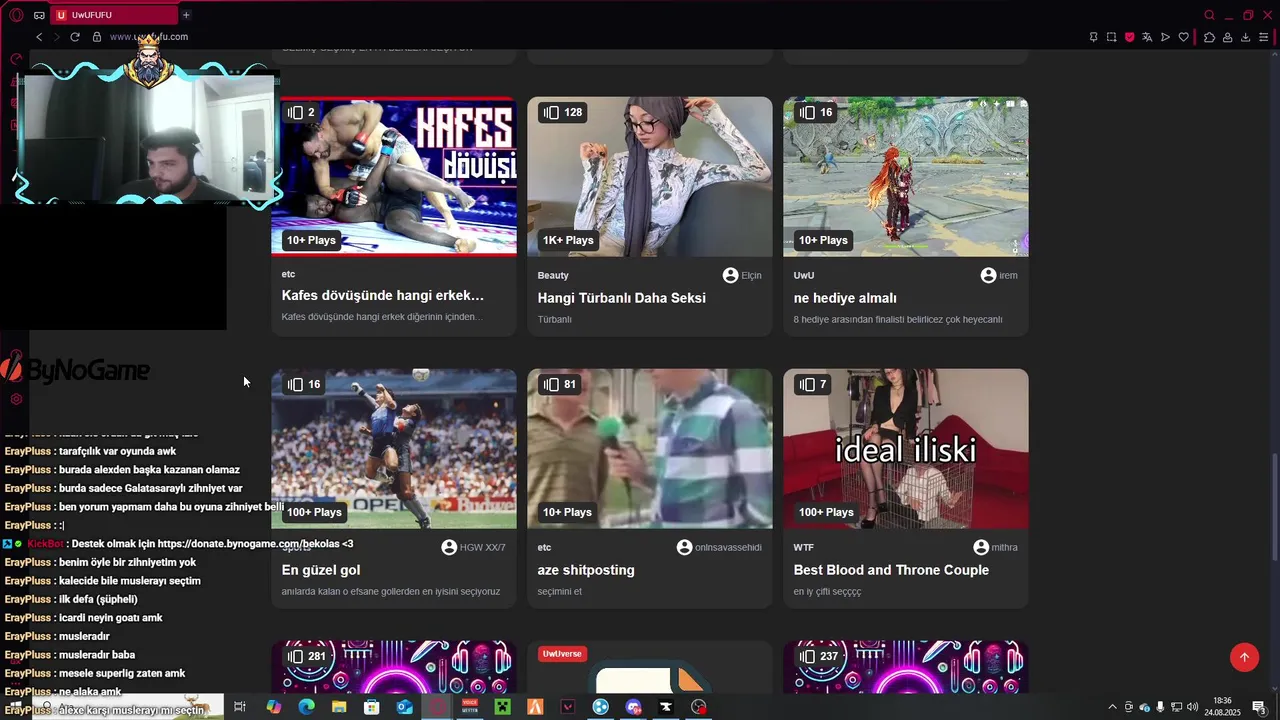Open the snapshot capture tool icon
The height and width of the screenshot is (720, 1280).
pos(1111,37)
